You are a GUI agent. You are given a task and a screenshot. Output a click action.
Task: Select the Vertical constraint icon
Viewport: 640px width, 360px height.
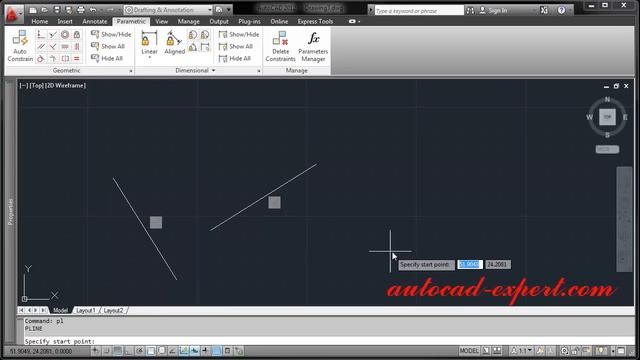(77, 47)
